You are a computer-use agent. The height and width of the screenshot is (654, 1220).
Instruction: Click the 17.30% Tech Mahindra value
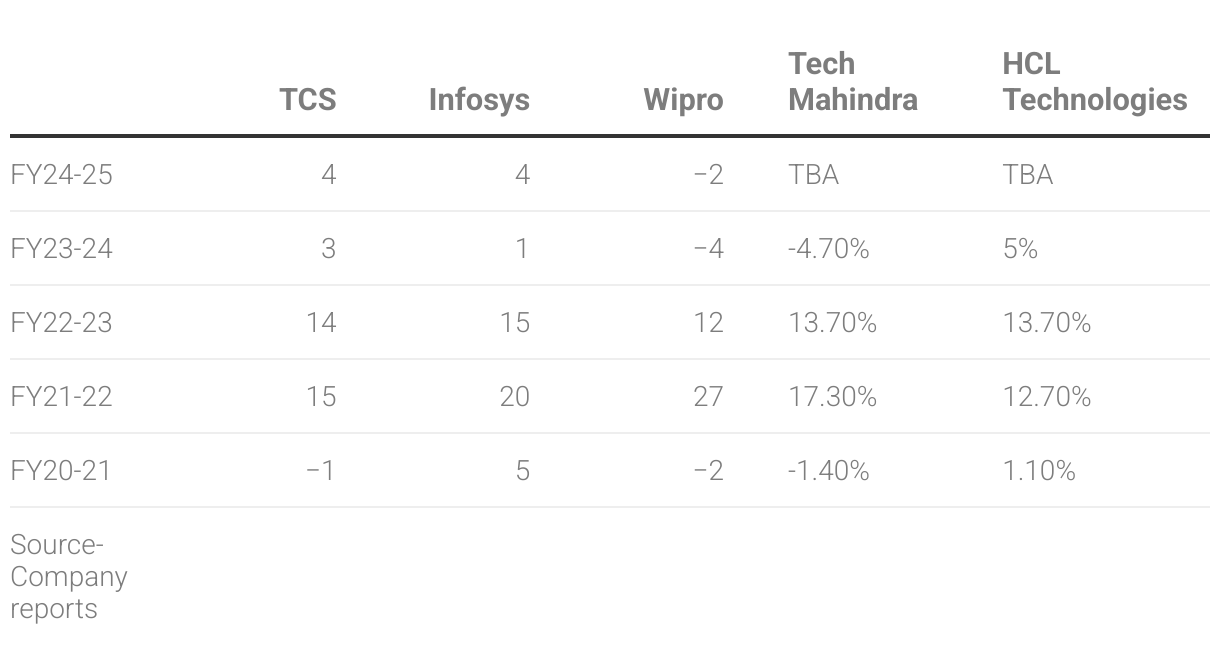(x=833, y=397)
